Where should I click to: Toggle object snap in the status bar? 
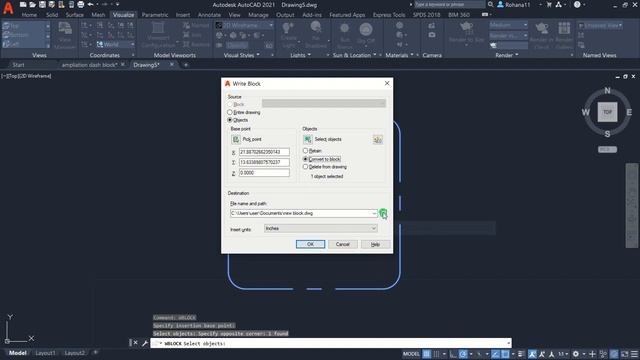point(505,354)
